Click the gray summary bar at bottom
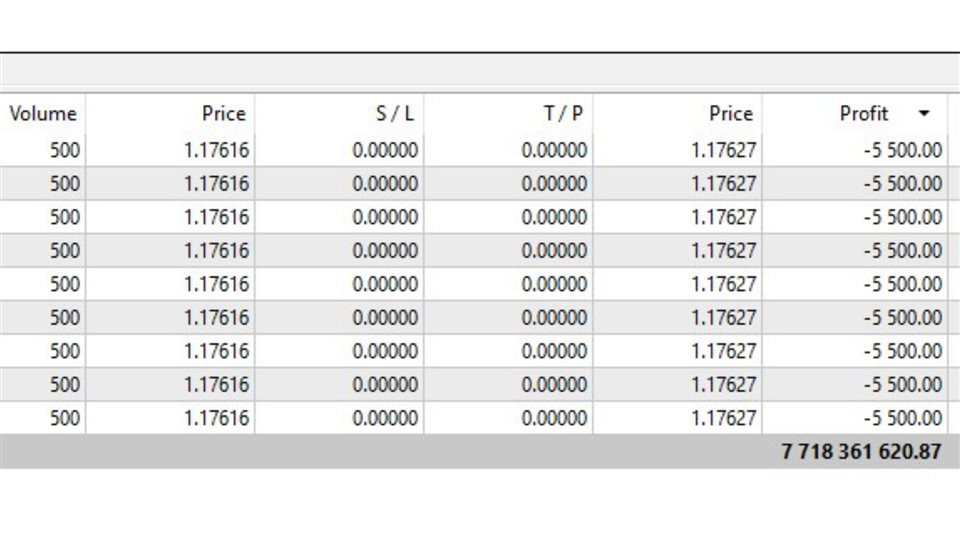Viewport: 960px width, 540px height. click(480, 452)
